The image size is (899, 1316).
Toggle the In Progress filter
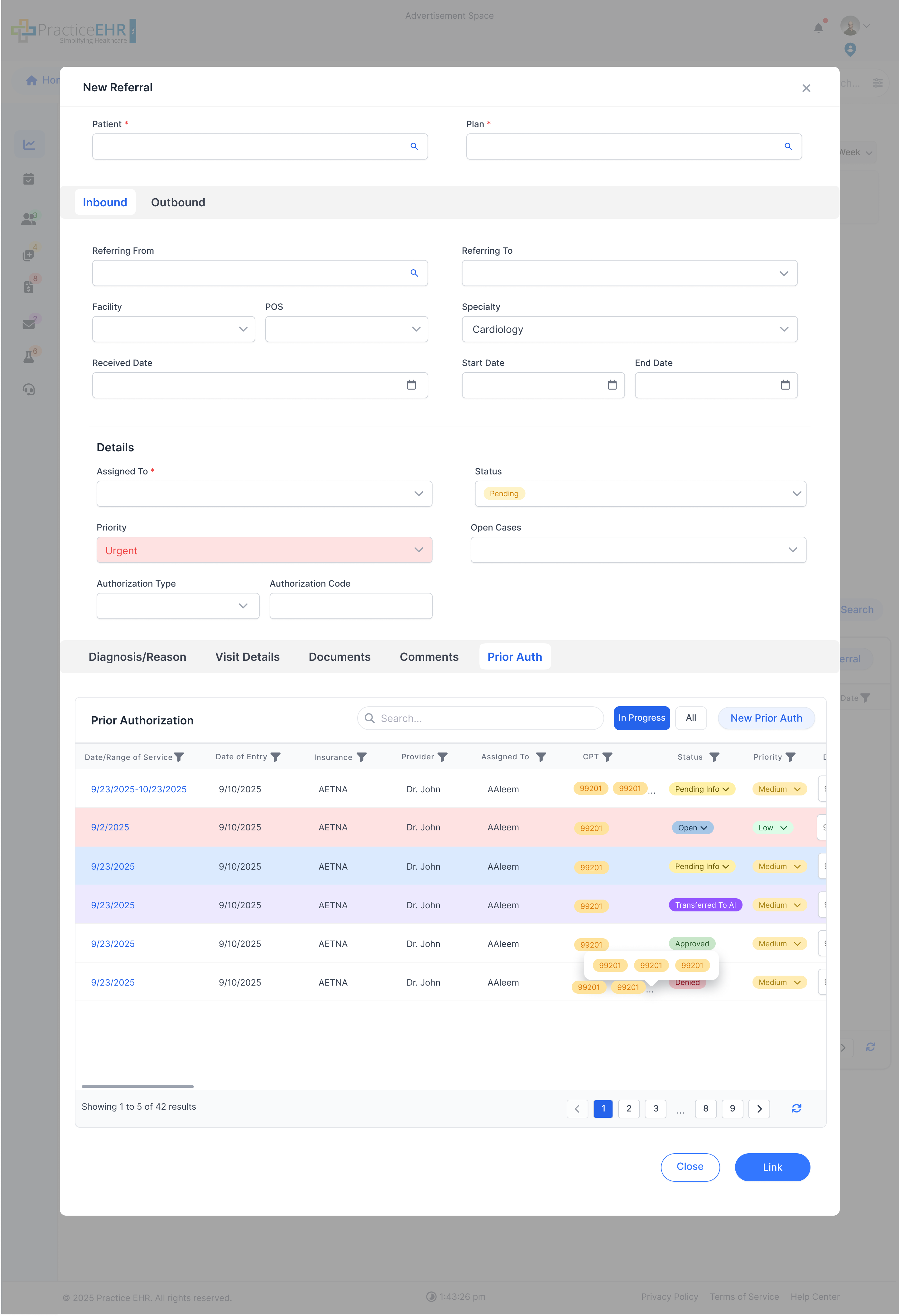[x=641, y=718]
